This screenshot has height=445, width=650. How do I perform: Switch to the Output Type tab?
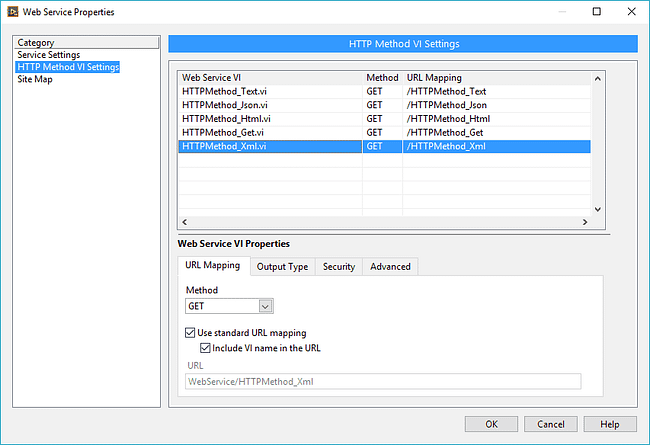pos(282,267)
